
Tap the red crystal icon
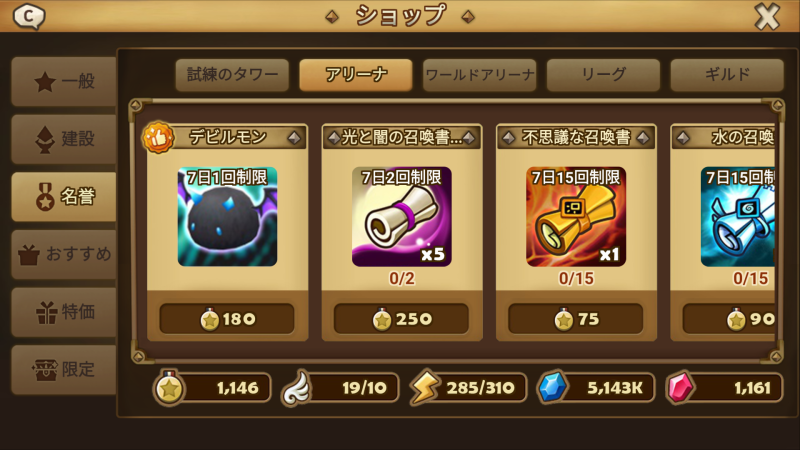click(681, 387)
